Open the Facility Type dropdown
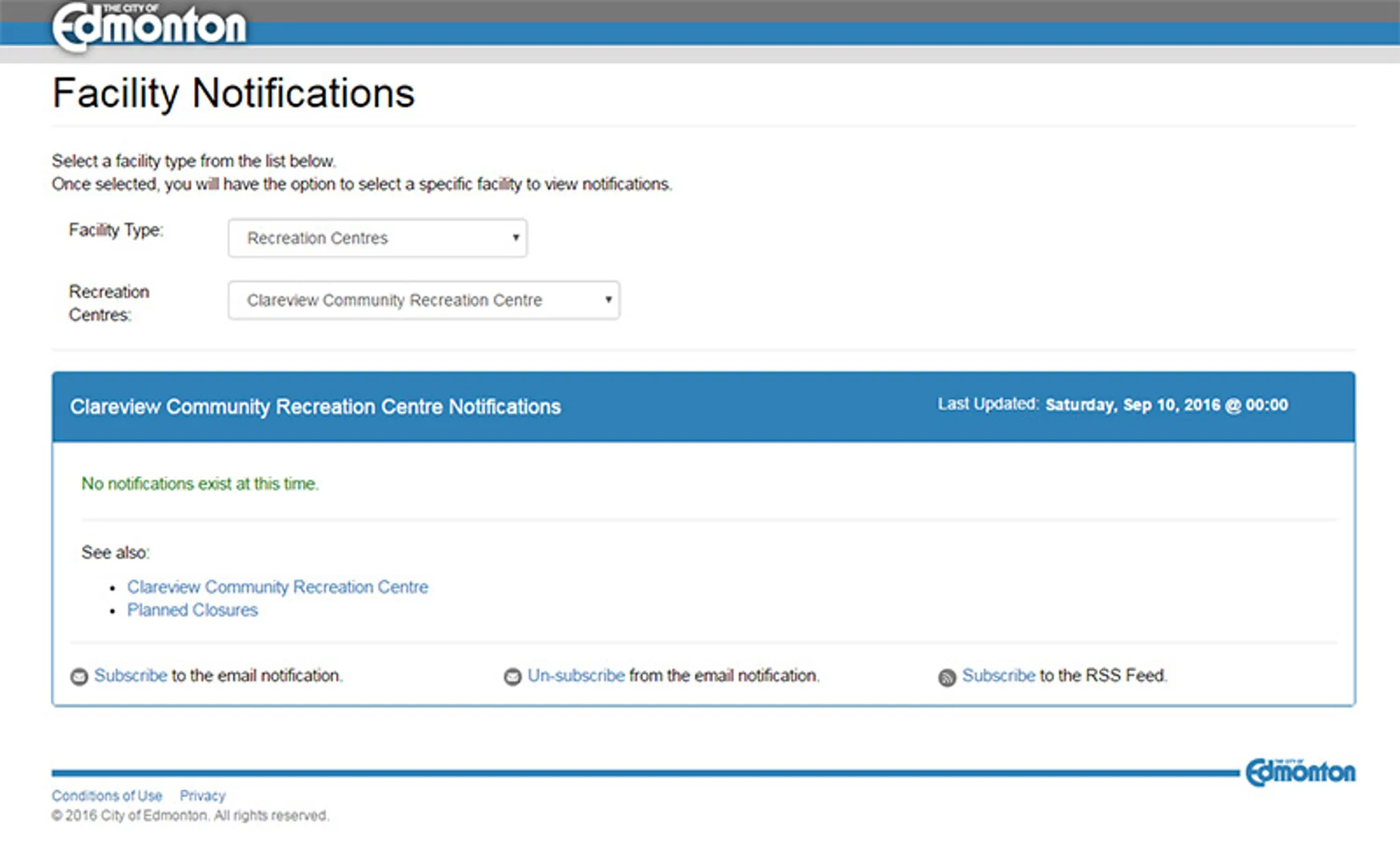This screenshot has width=1400, height=865. click(377, 238)
